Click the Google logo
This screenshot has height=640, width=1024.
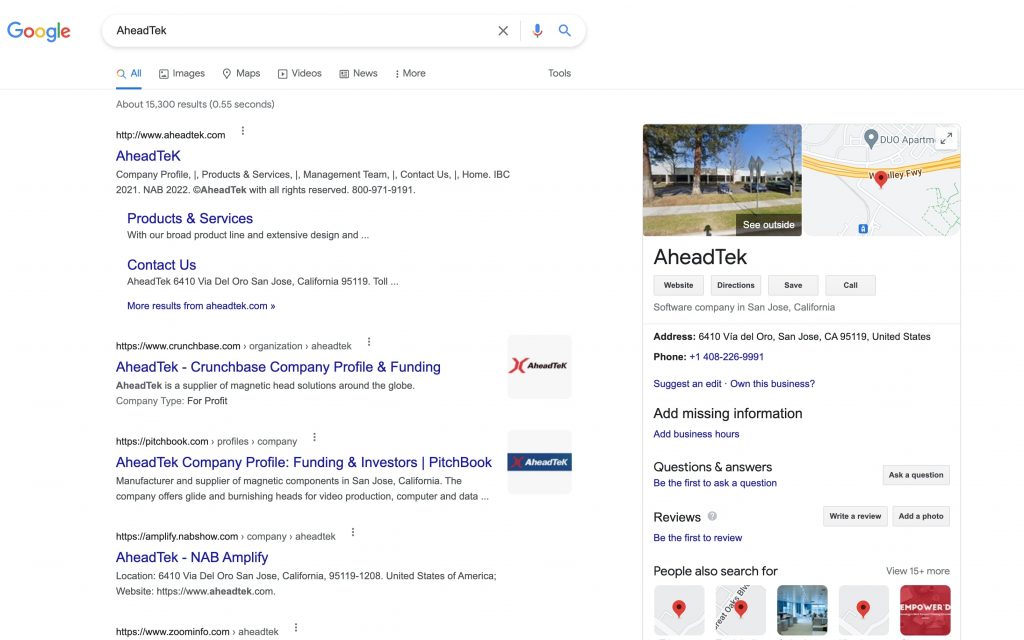(x=39, y=31)
